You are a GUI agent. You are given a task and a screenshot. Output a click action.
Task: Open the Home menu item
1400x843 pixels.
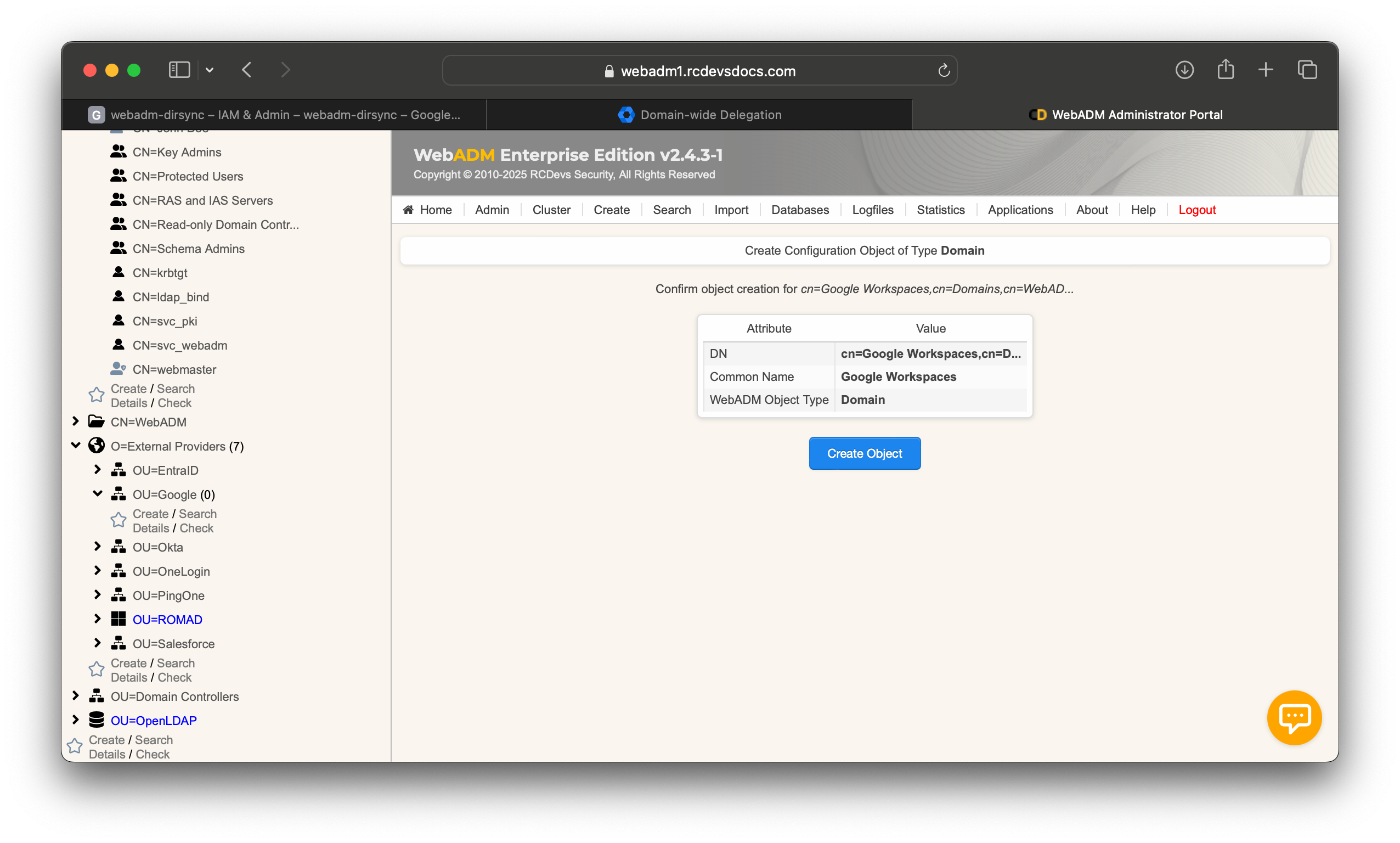coord(427,210)
